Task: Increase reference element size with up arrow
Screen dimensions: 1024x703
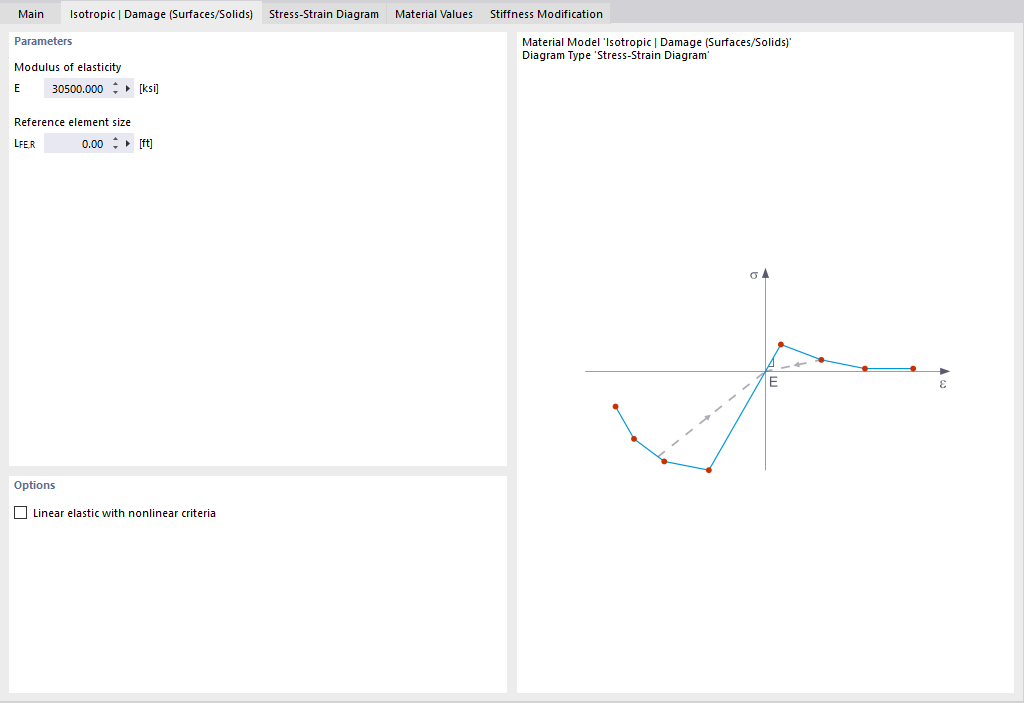Action: pyautogui.click(x=116, y=140)
